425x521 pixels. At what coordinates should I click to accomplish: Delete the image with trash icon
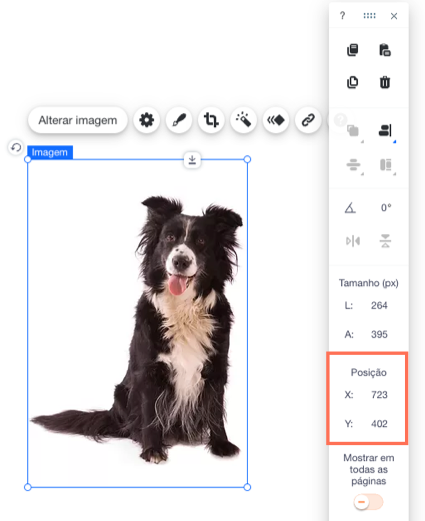click(x=385, y=82)
